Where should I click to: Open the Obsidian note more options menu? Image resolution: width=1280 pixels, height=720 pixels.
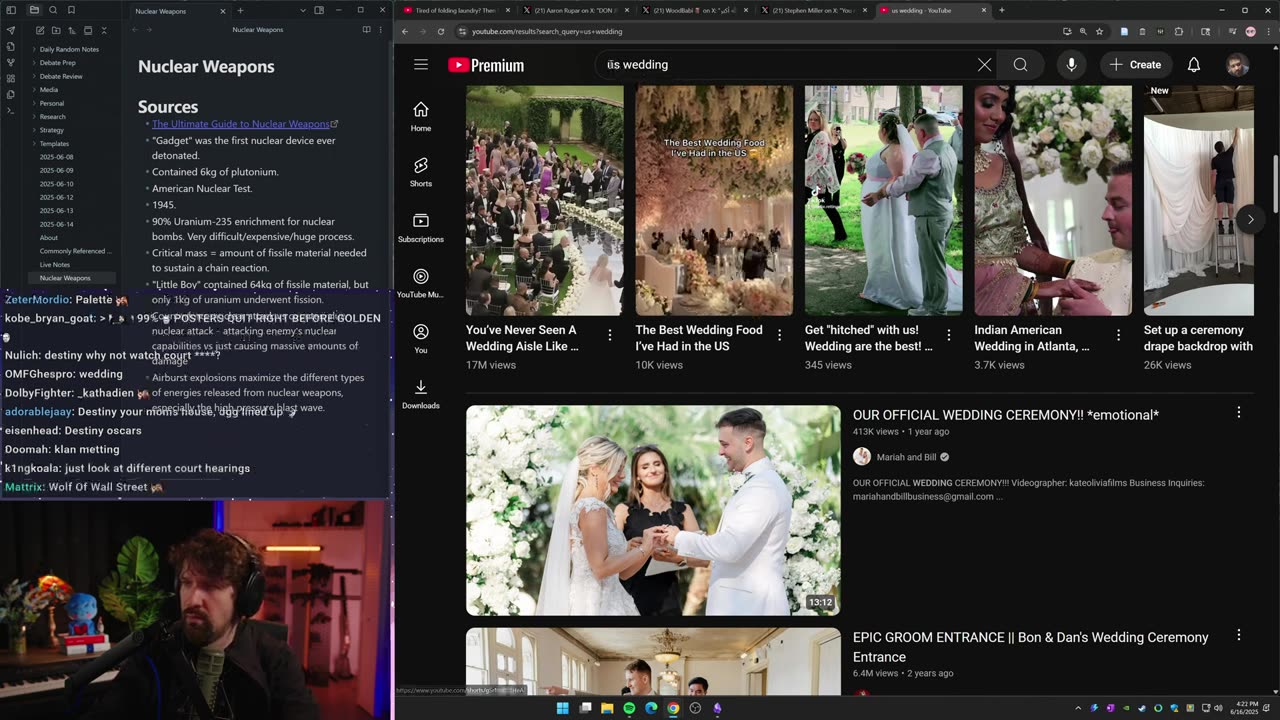point(380,30)
